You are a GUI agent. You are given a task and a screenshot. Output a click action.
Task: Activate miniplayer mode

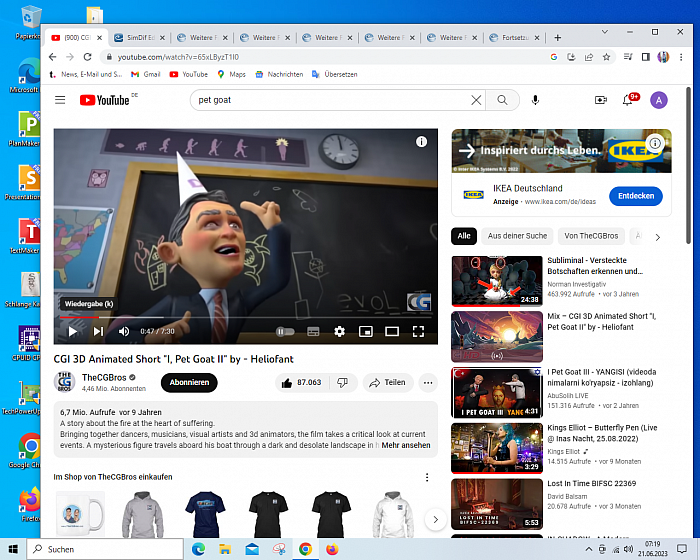[366, 331]
